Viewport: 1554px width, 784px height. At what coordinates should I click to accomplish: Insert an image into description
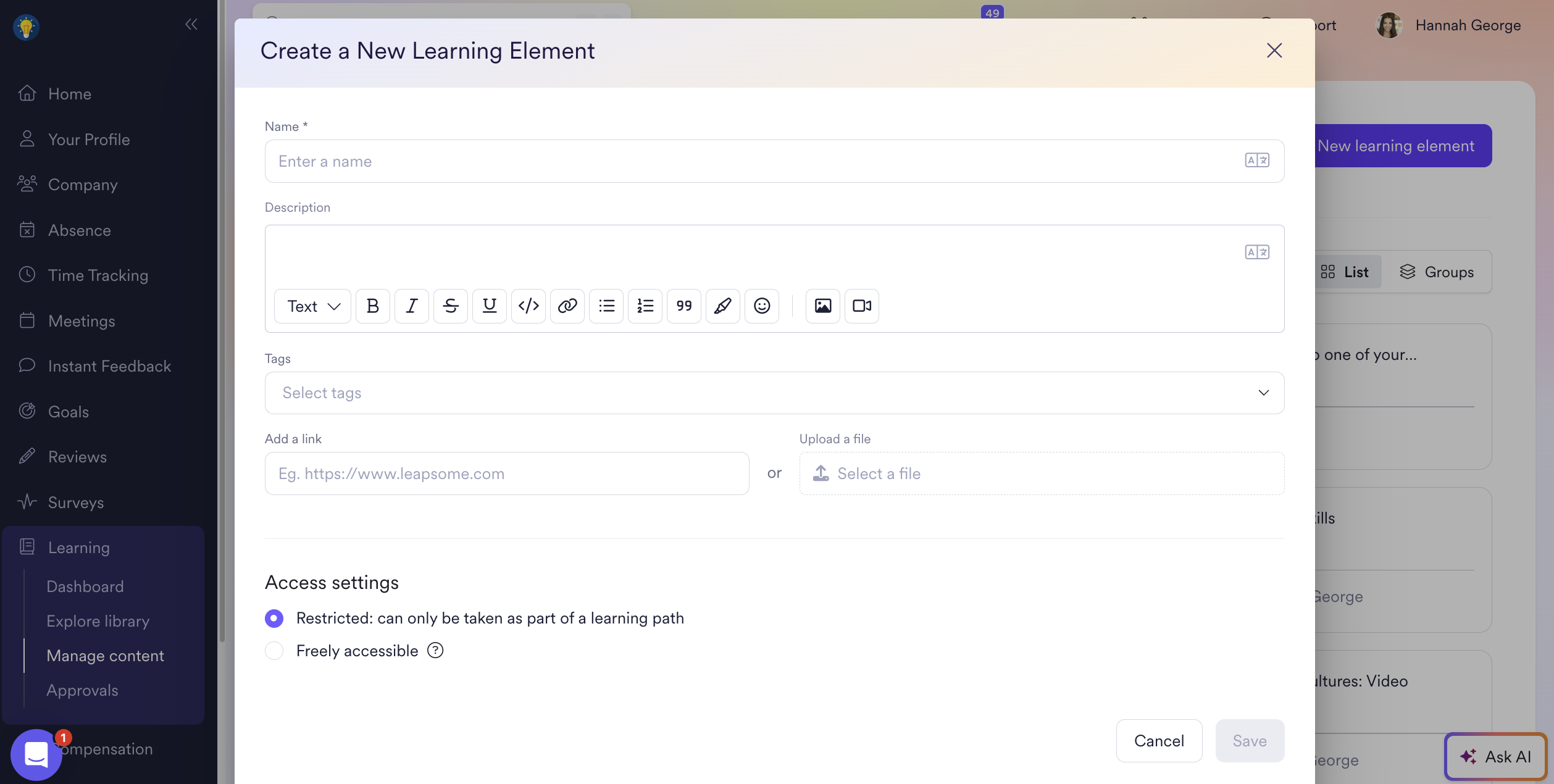pyautogui.click(x=822, y=306)
